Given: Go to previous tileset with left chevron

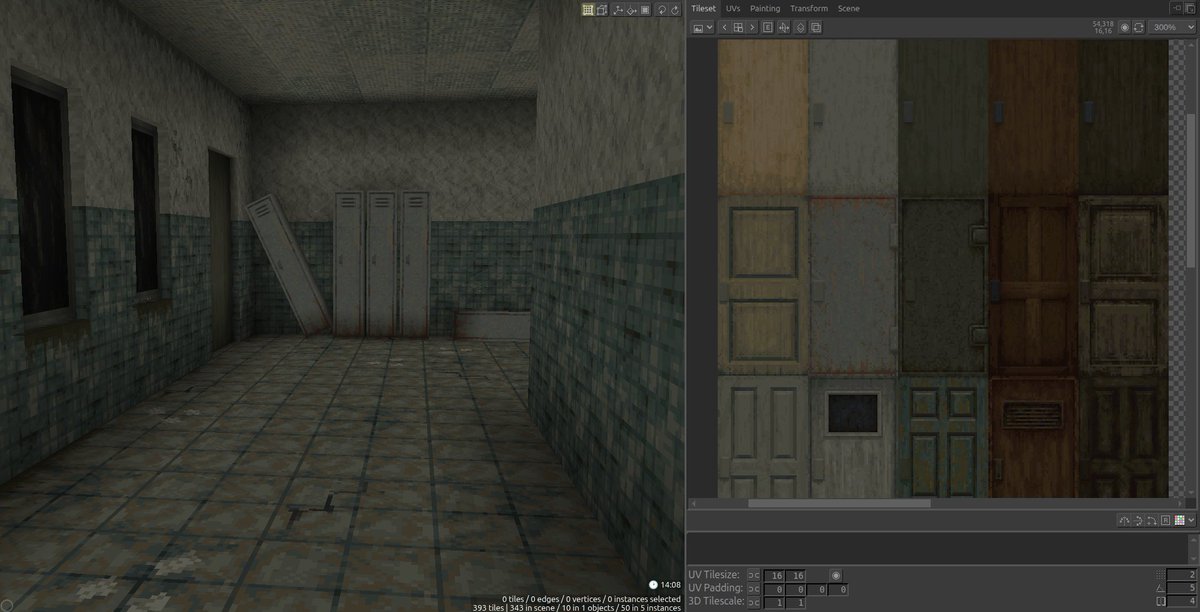Looking at the screenshot, I should tap(724, 28).
